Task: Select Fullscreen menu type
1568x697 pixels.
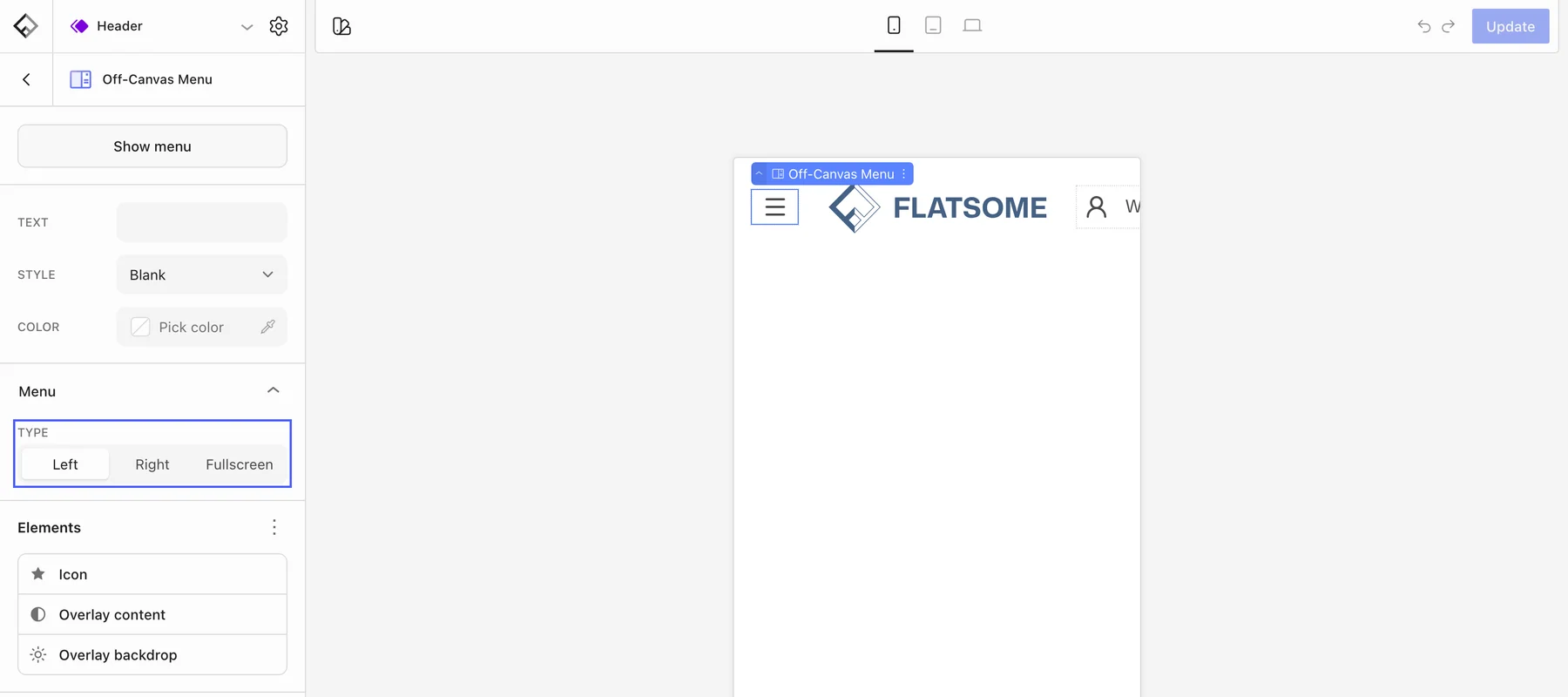Action: click(x=240, y=464)
